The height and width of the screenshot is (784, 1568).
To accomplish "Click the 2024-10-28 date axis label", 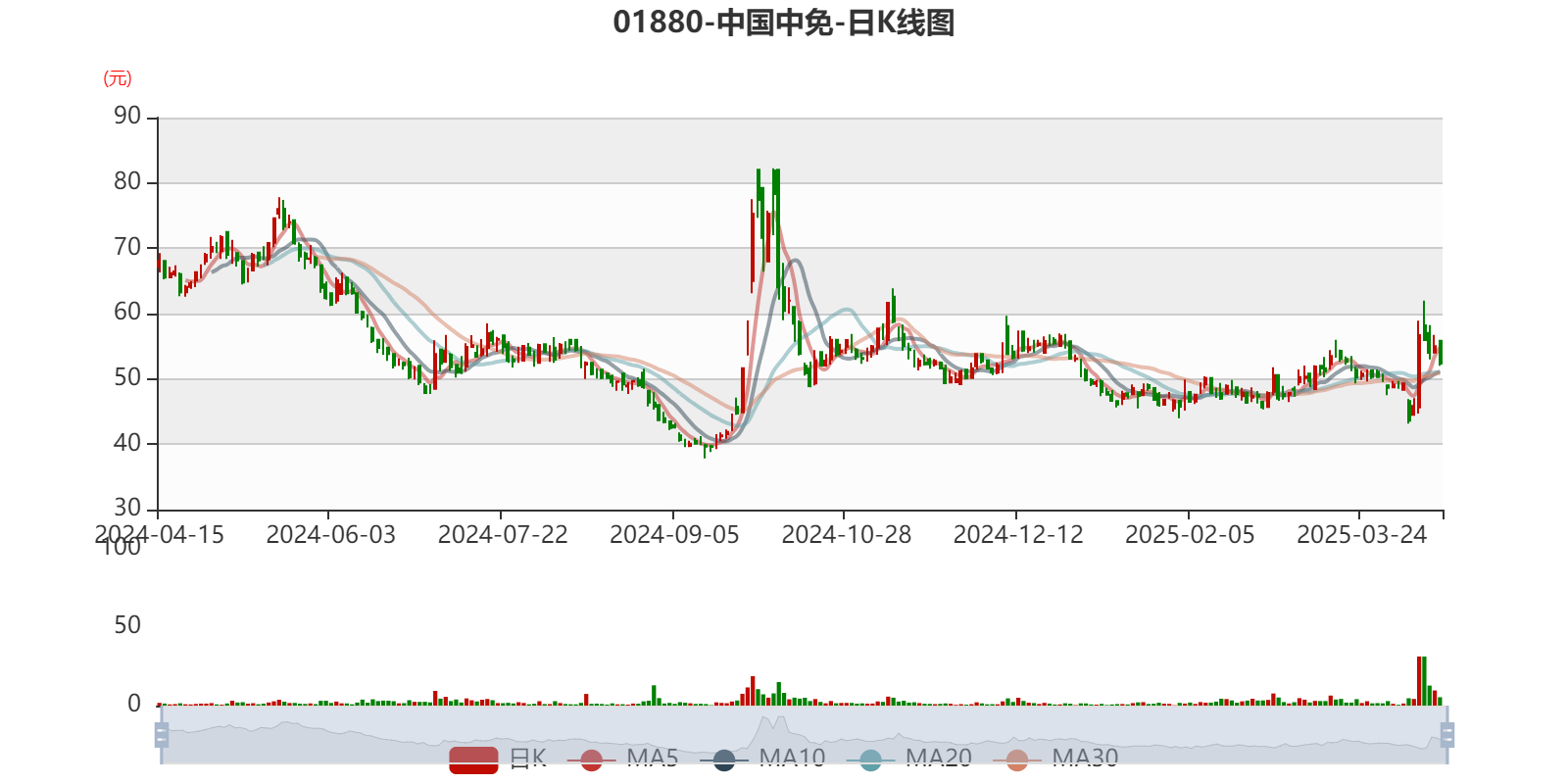I will tap(846, 535).
